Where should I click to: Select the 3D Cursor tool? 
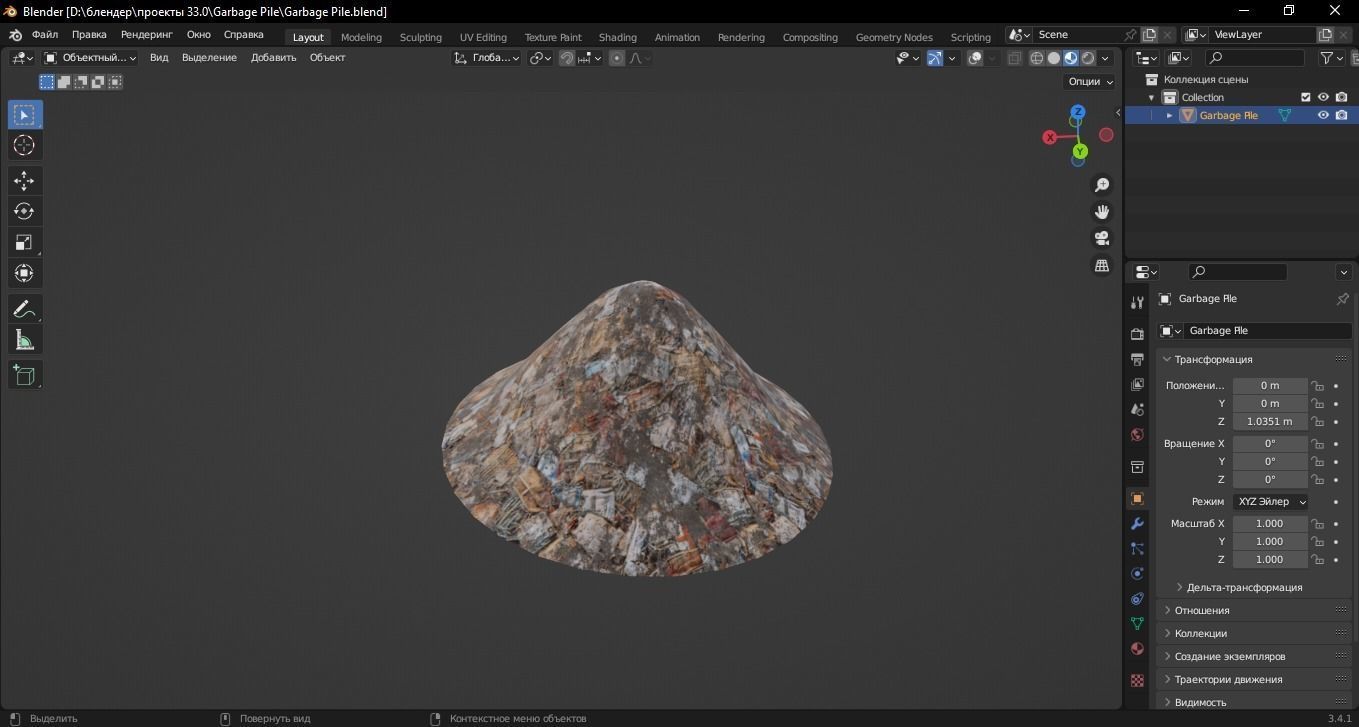point(24,146)
